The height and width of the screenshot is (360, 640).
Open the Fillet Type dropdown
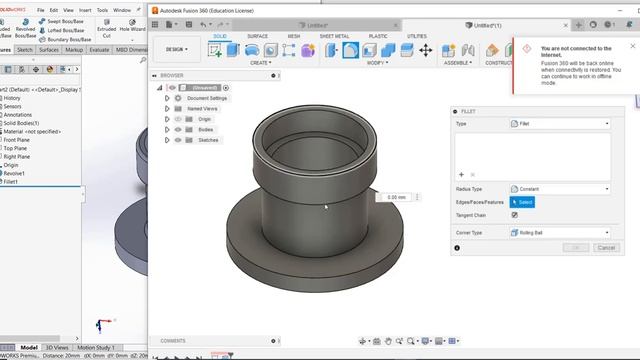(x=560, y=124)
